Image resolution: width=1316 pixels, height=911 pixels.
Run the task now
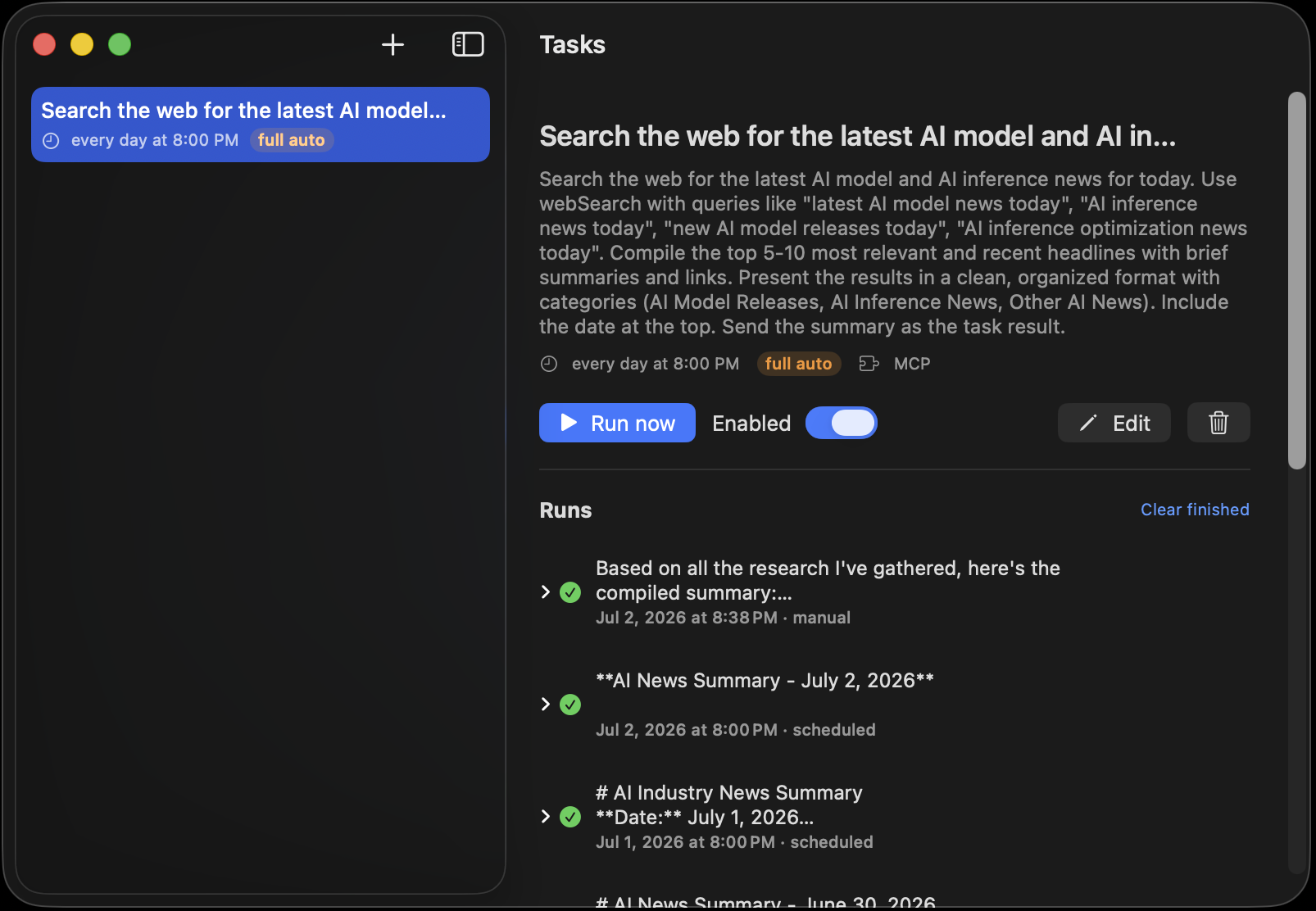point(617,423)
